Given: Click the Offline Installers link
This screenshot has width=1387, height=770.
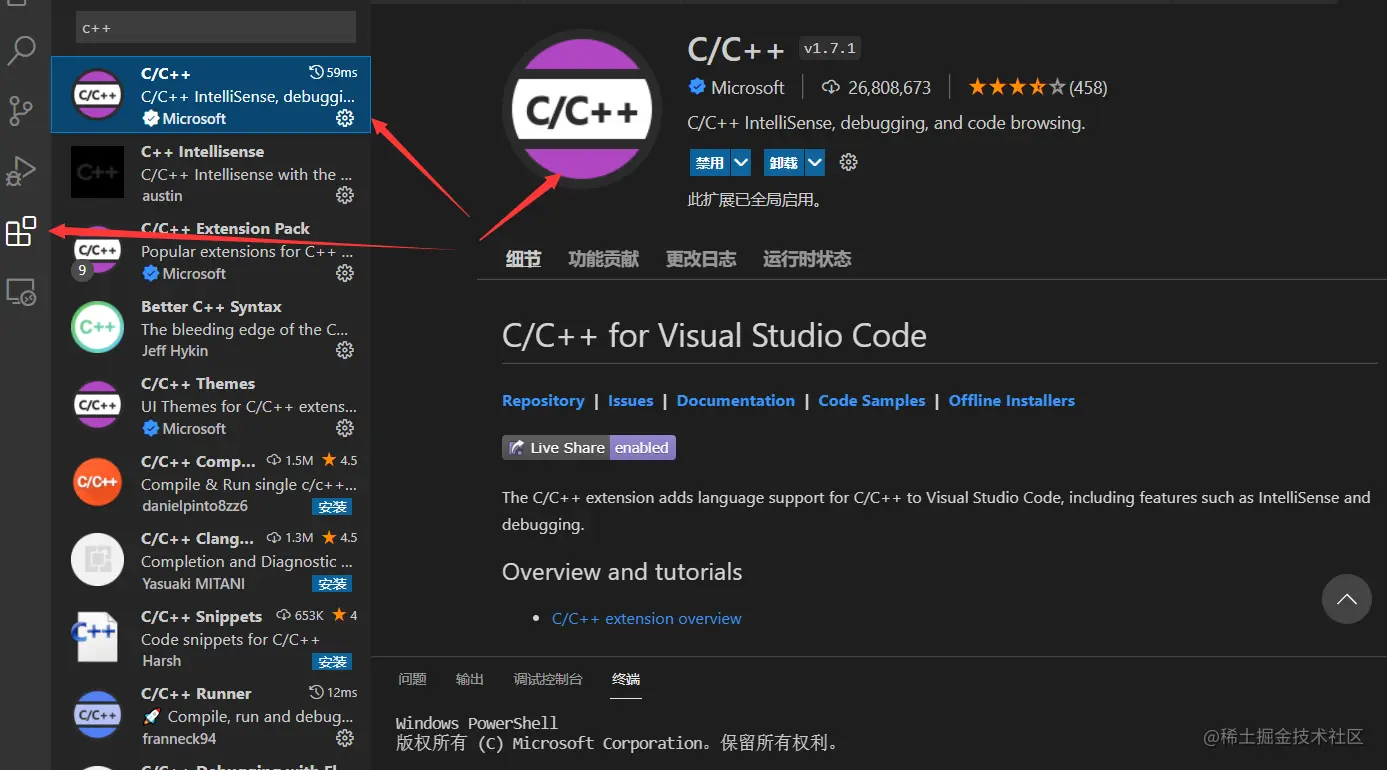Looking at the screenshot, I should pyautogui.click(x=1011, y=400).
